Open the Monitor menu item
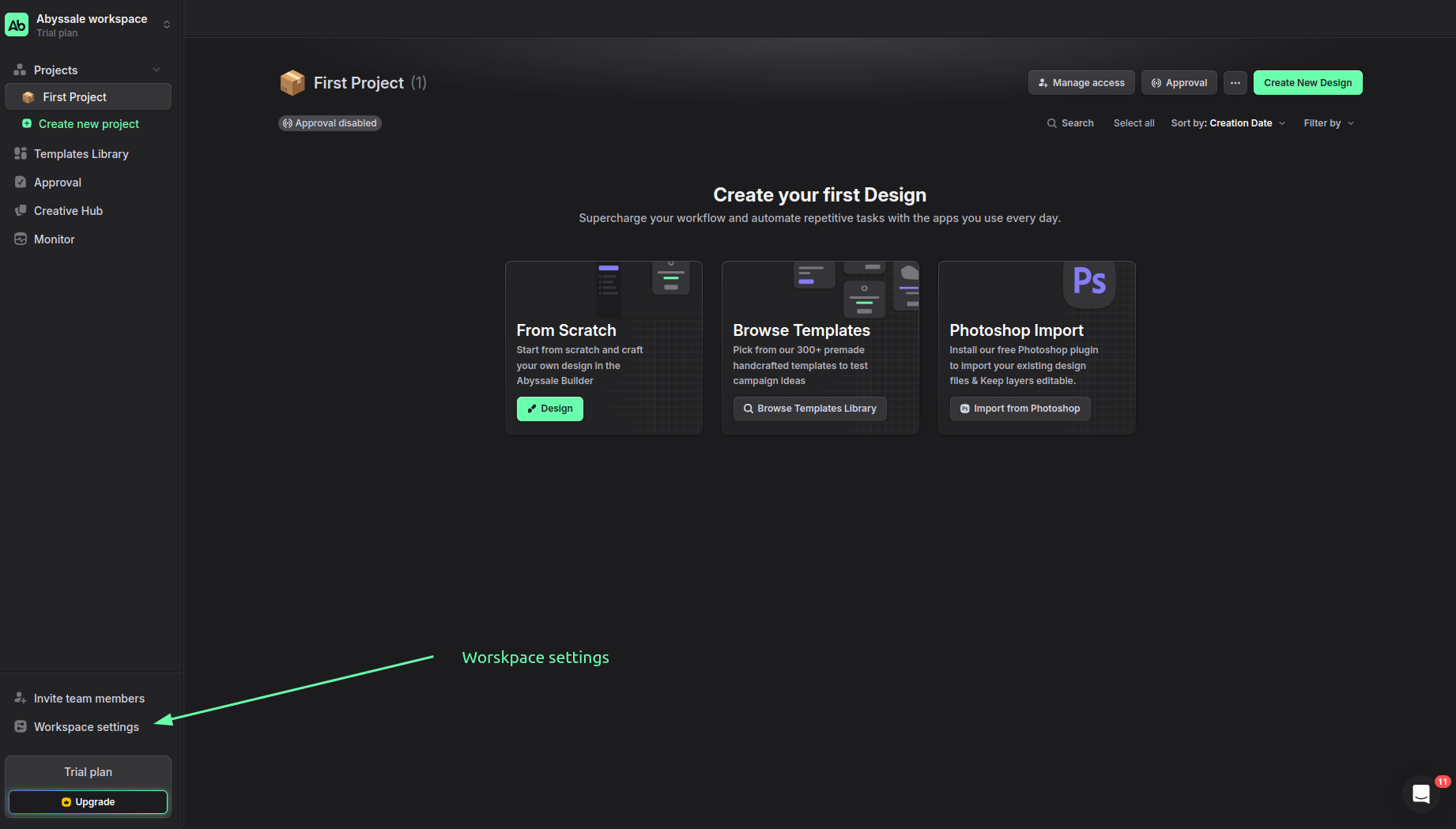This screenshot has width=1456, height=829. pos(55,239)
